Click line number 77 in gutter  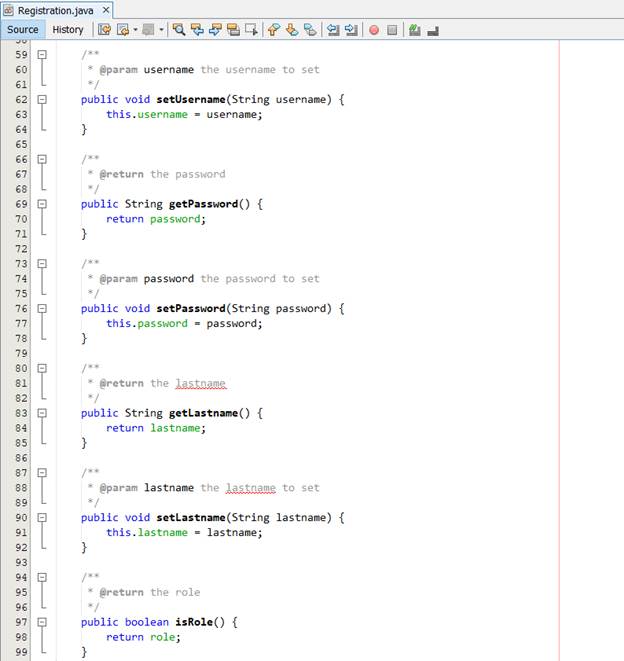pyautogui.click(x=21, y=323)
